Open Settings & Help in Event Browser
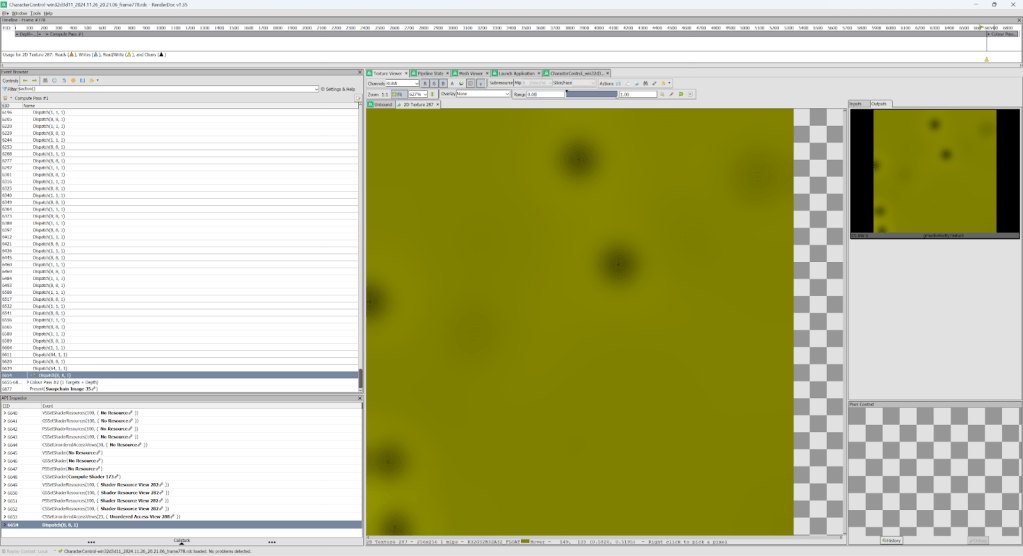This screenshot has height=556, width=1023. (x=337, y=89)
